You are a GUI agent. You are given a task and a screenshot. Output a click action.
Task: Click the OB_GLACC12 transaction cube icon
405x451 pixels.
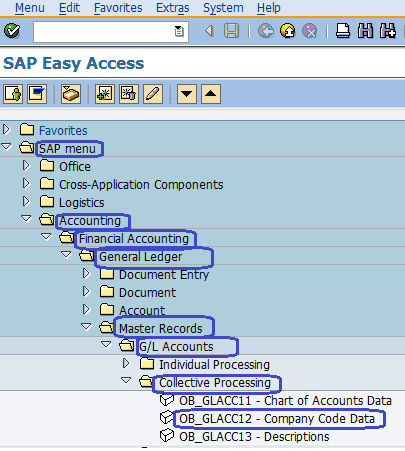tap(167, 418)
